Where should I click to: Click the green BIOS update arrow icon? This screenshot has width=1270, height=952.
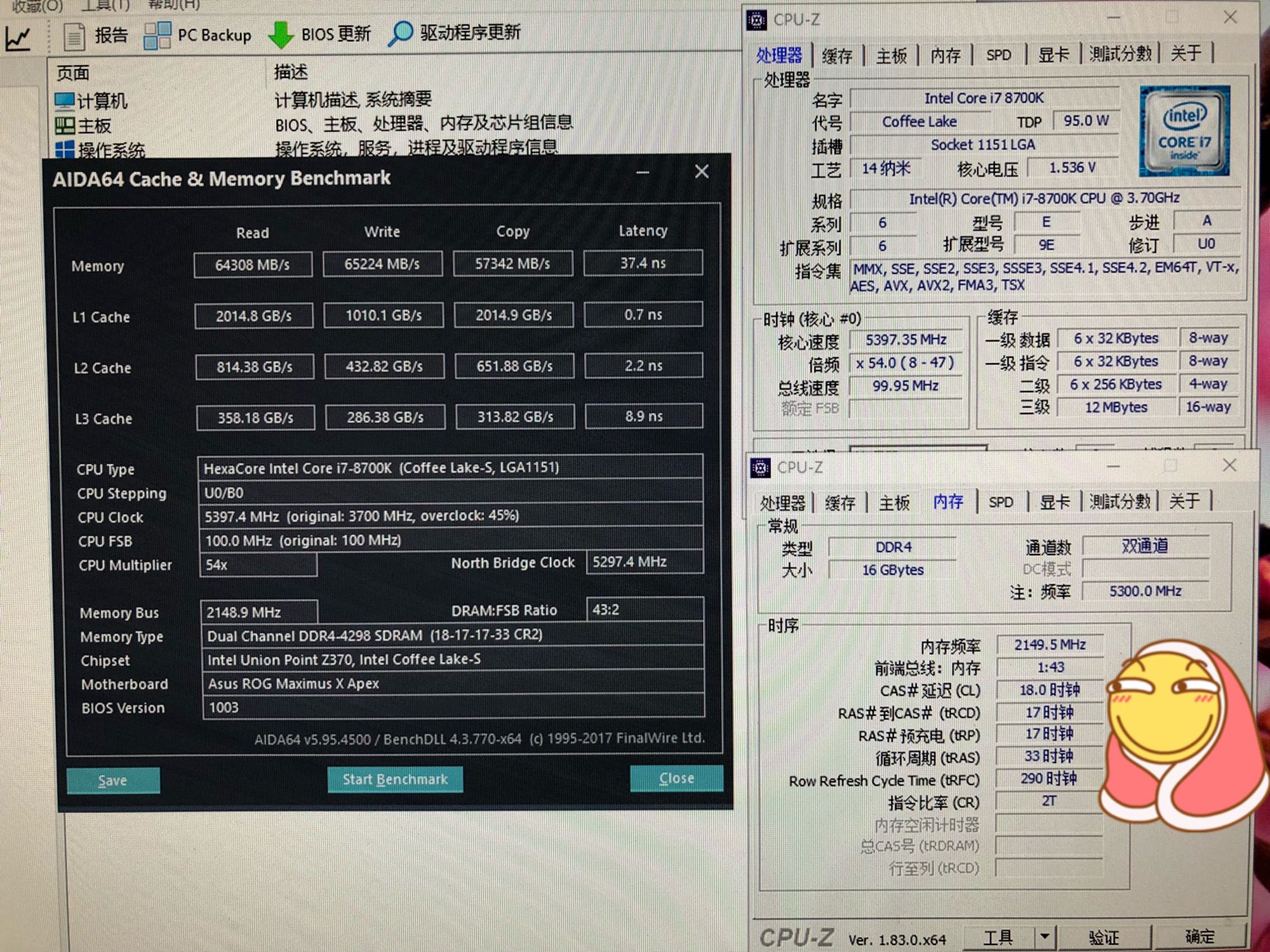pos(280,35)
